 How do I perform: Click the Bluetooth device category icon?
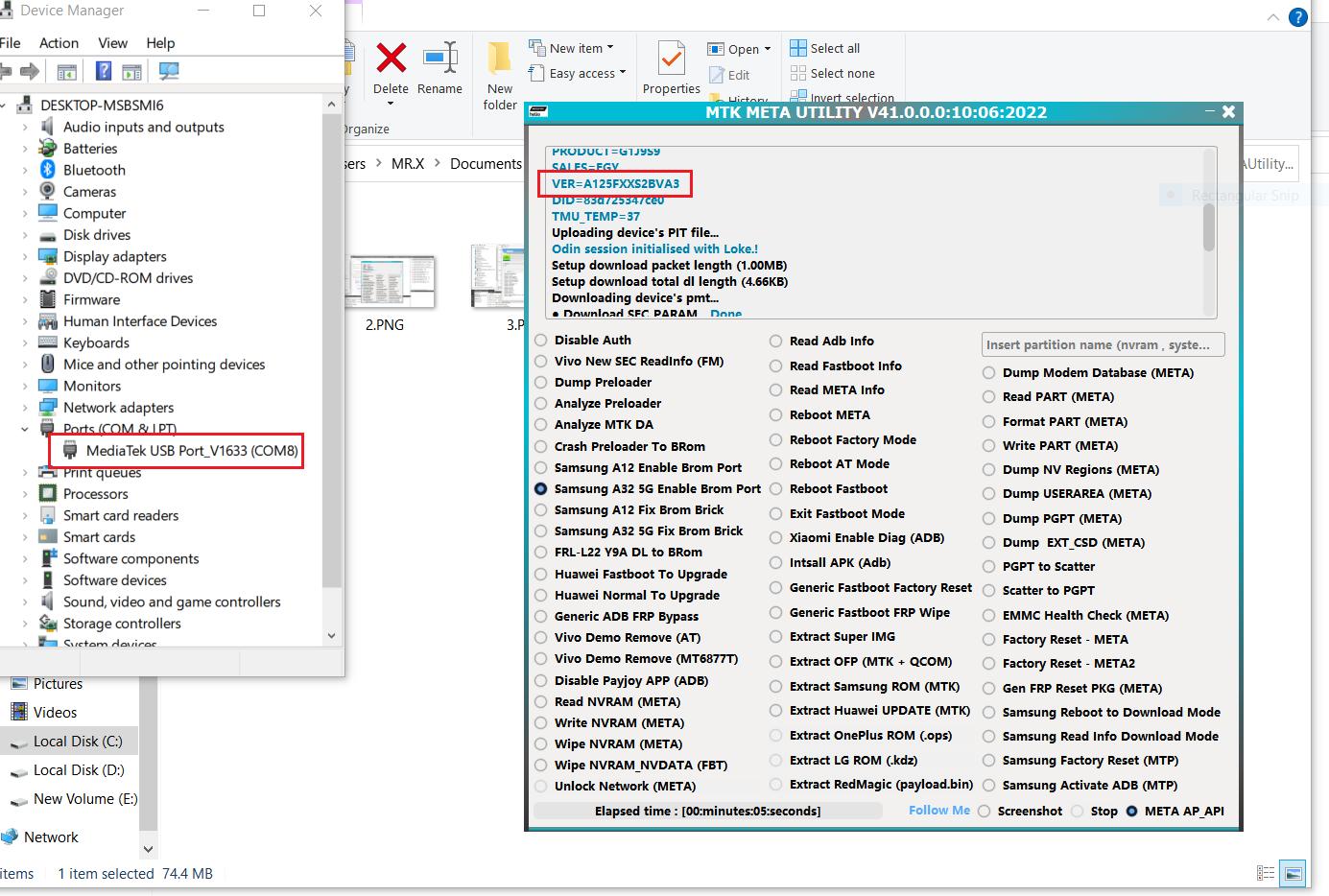[x=48, y=170]
